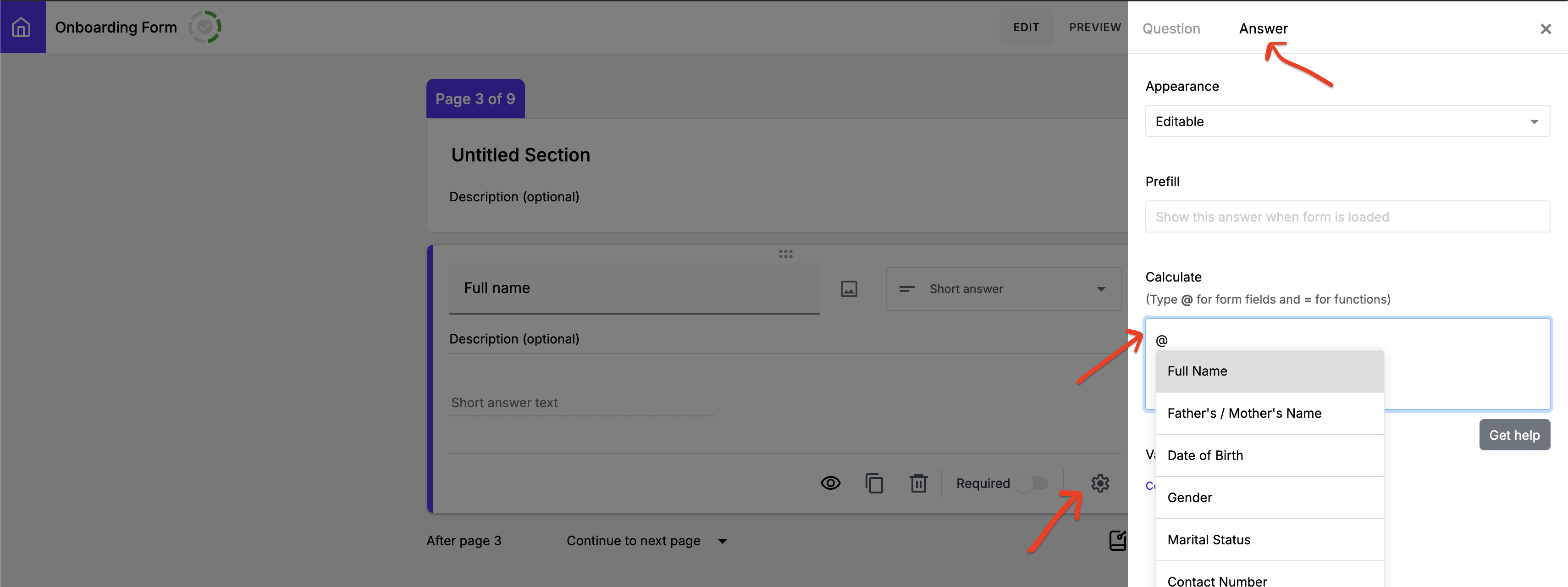Open the Appearance Editable dropdown
Screen dimensions: 1568x587
pos(1347,121)
